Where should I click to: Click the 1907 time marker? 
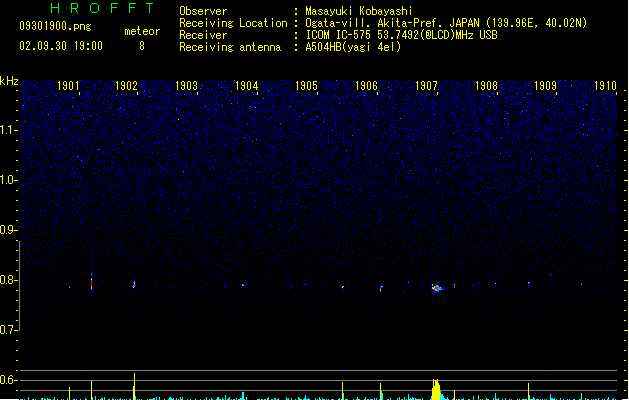pos(426,86)
